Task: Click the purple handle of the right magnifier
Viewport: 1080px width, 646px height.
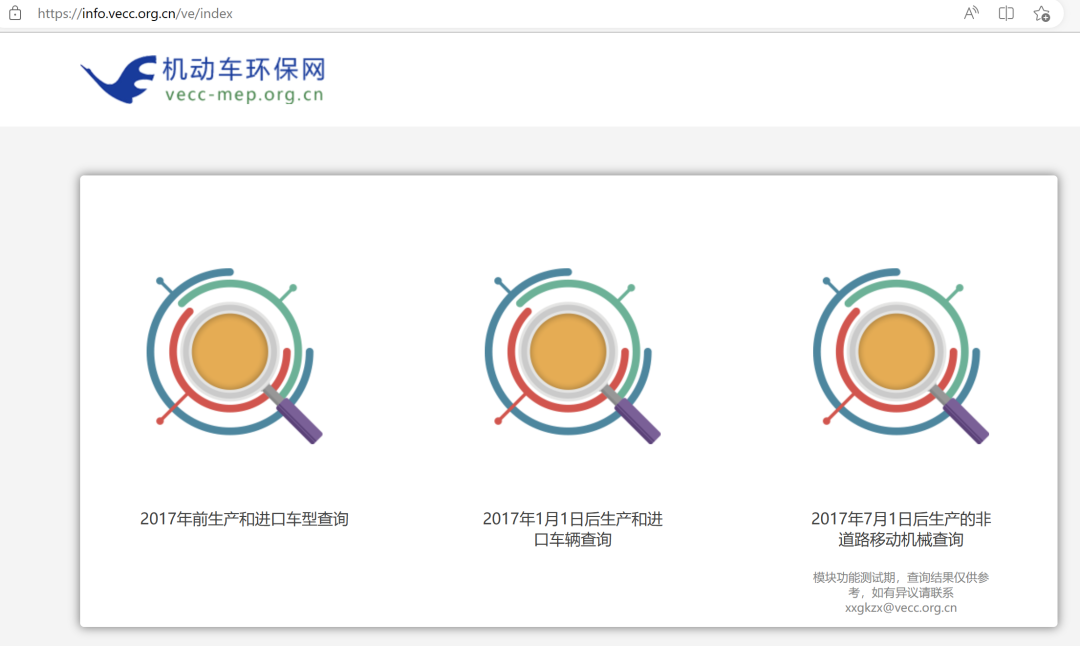Action: (965, 420)
